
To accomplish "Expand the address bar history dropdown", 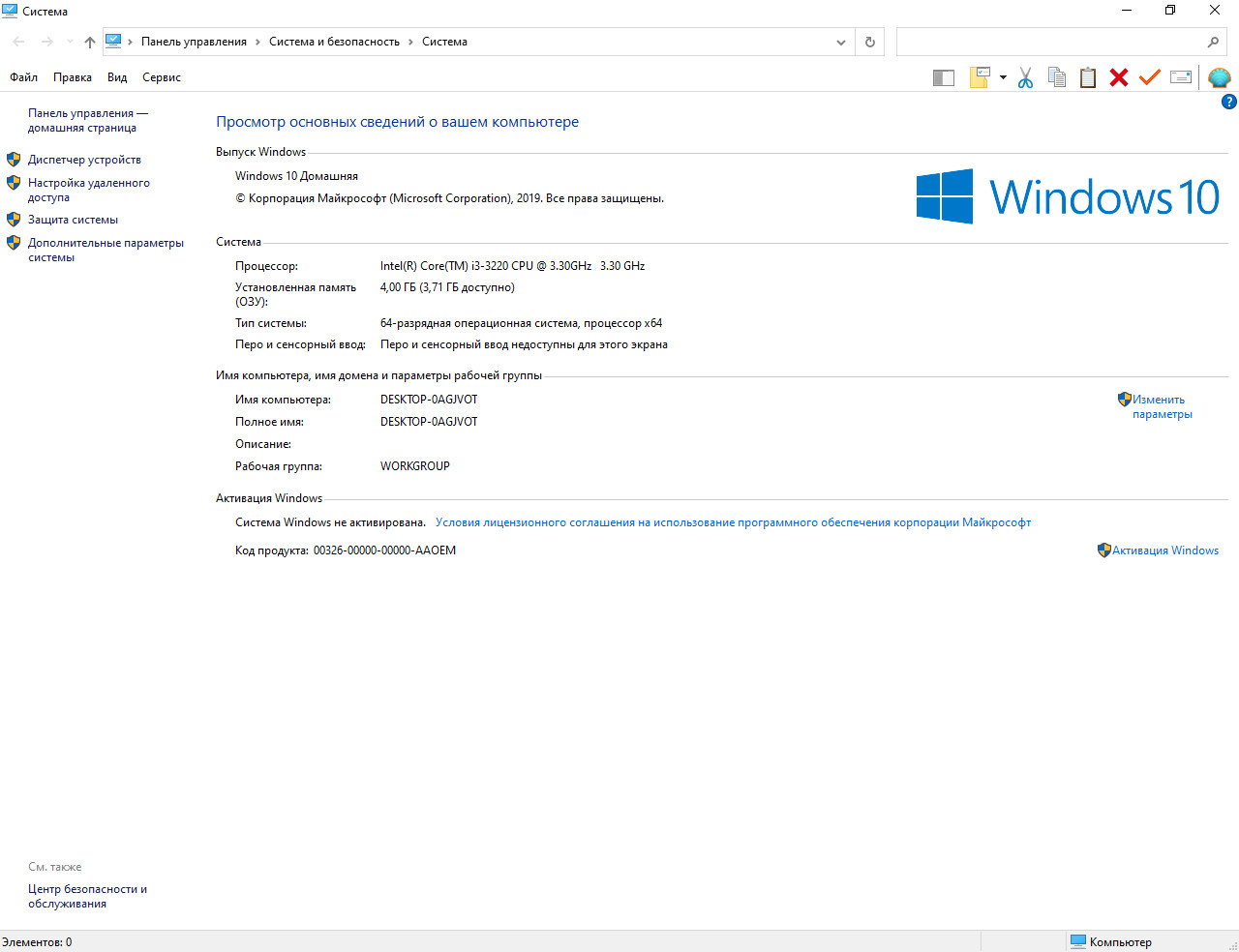I will pyautogui.click(x=841, y=42).
